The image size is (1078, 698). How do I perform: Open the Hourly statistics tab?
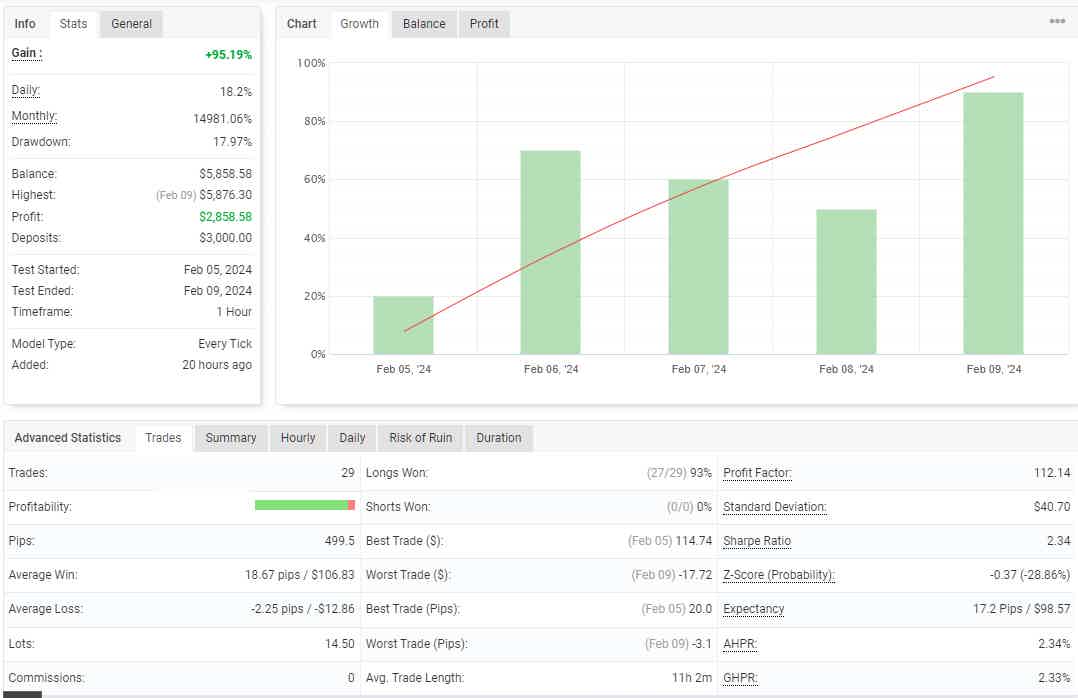297,437
